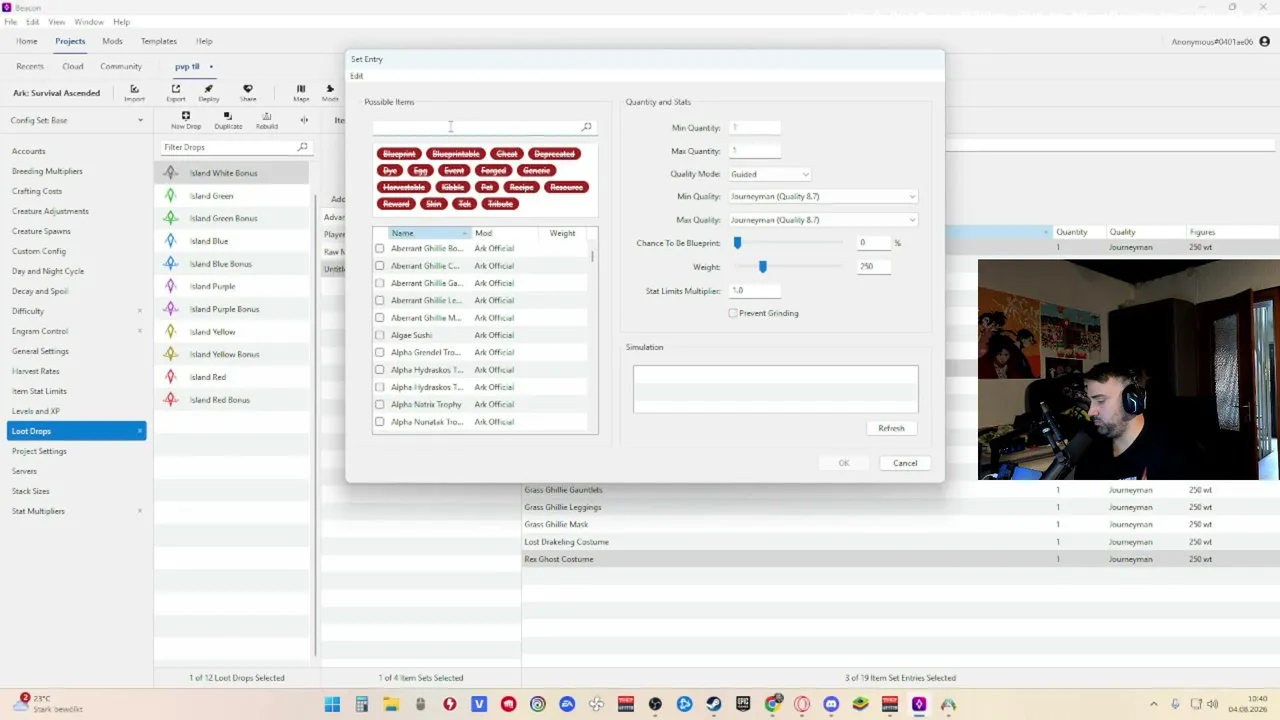
Task: Click the Rebuild icon
Action: pyautogui.click(x=267, y=116)
